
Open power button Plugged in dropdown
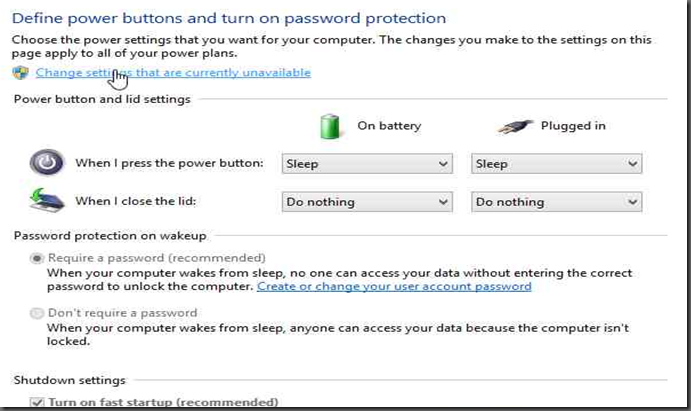tap(556, 164)
